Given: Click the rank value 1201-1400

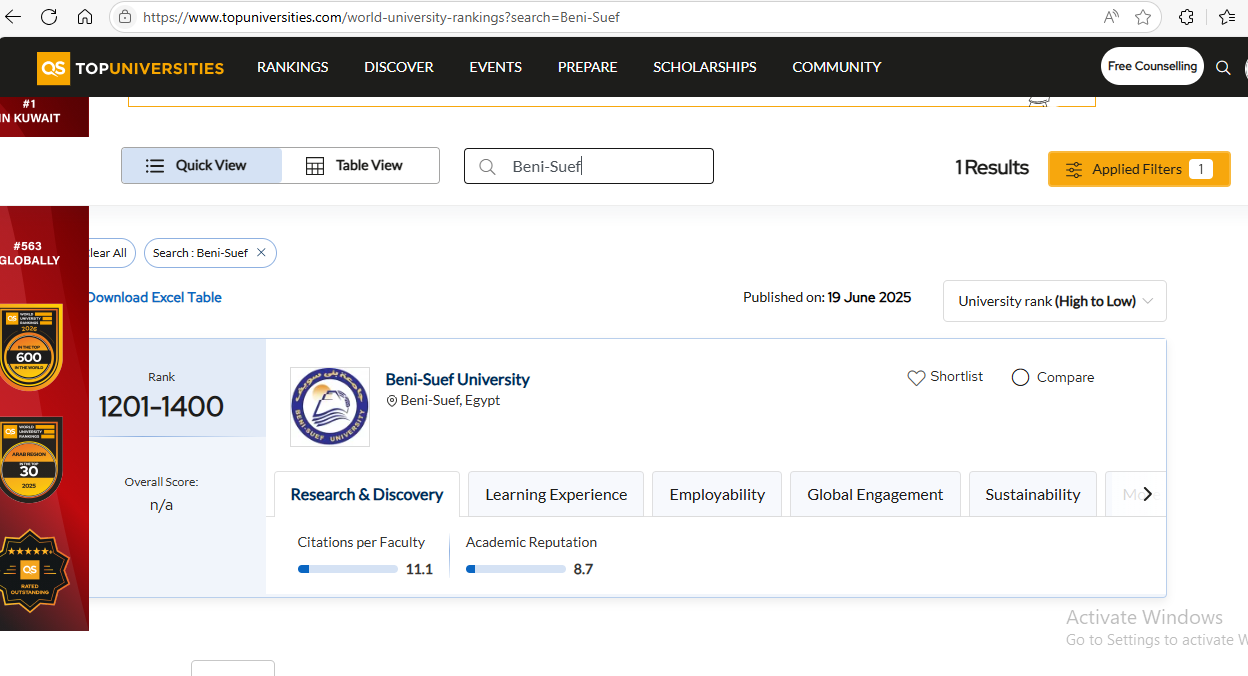Looking at the screenshot, I should (161, 407).
